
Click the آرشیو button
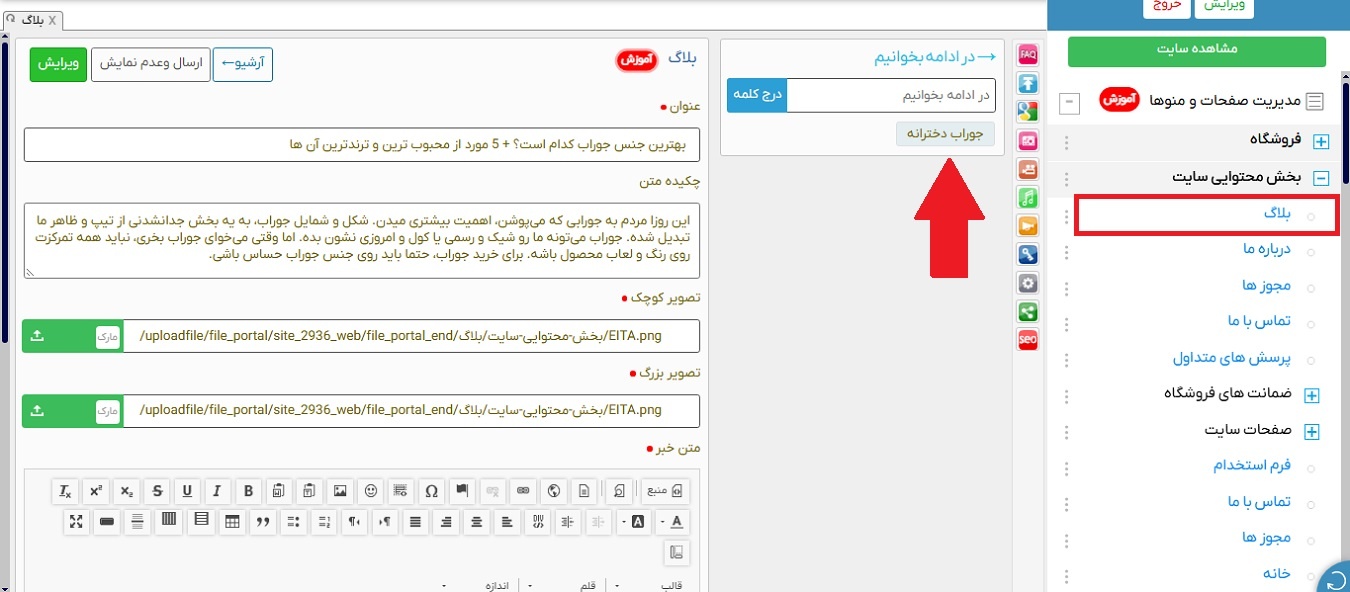(243, 64)
